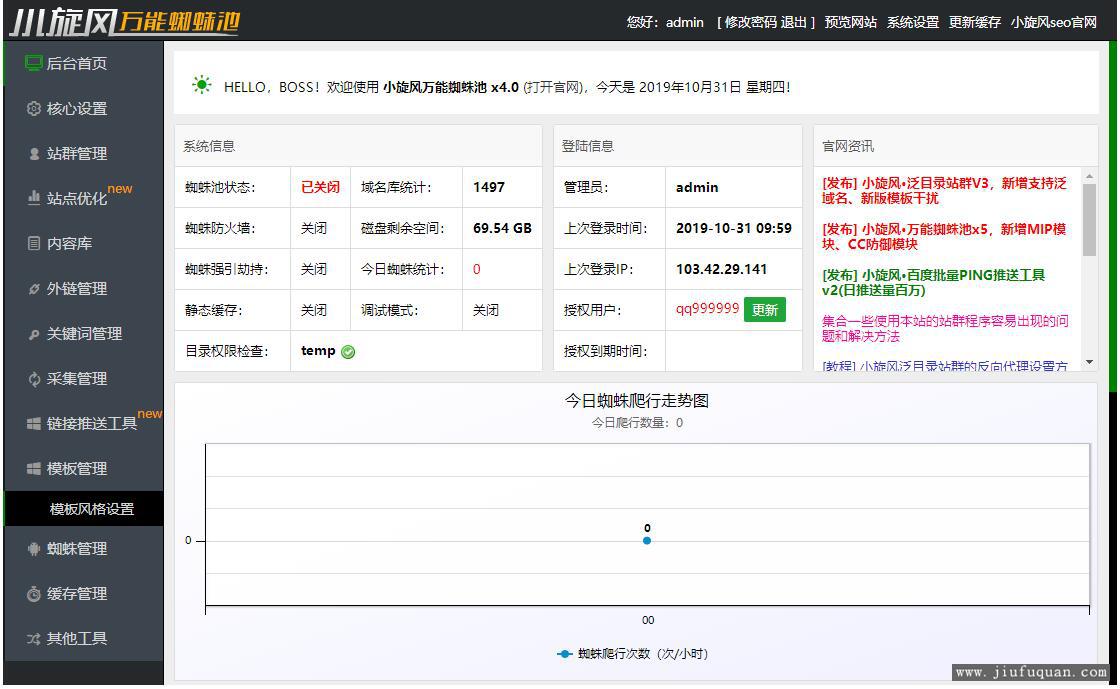Click the gear icon beside 核心设置
This screenshot has height=689, width=1120.
point(34,109)
